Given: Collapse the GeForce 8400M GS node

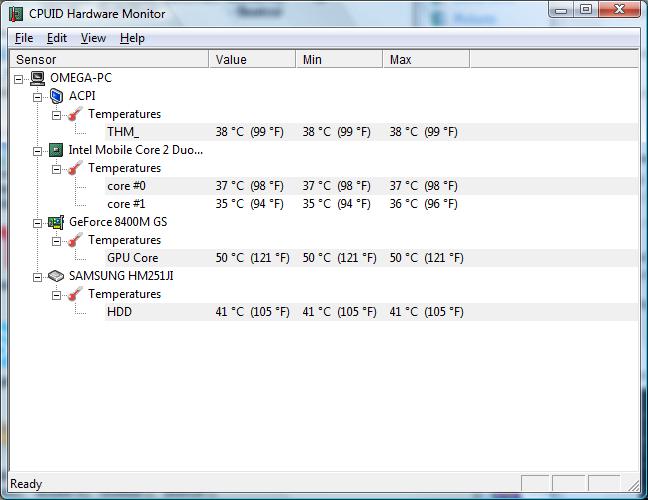Looking at the screenshot, I should coord(37,223).
